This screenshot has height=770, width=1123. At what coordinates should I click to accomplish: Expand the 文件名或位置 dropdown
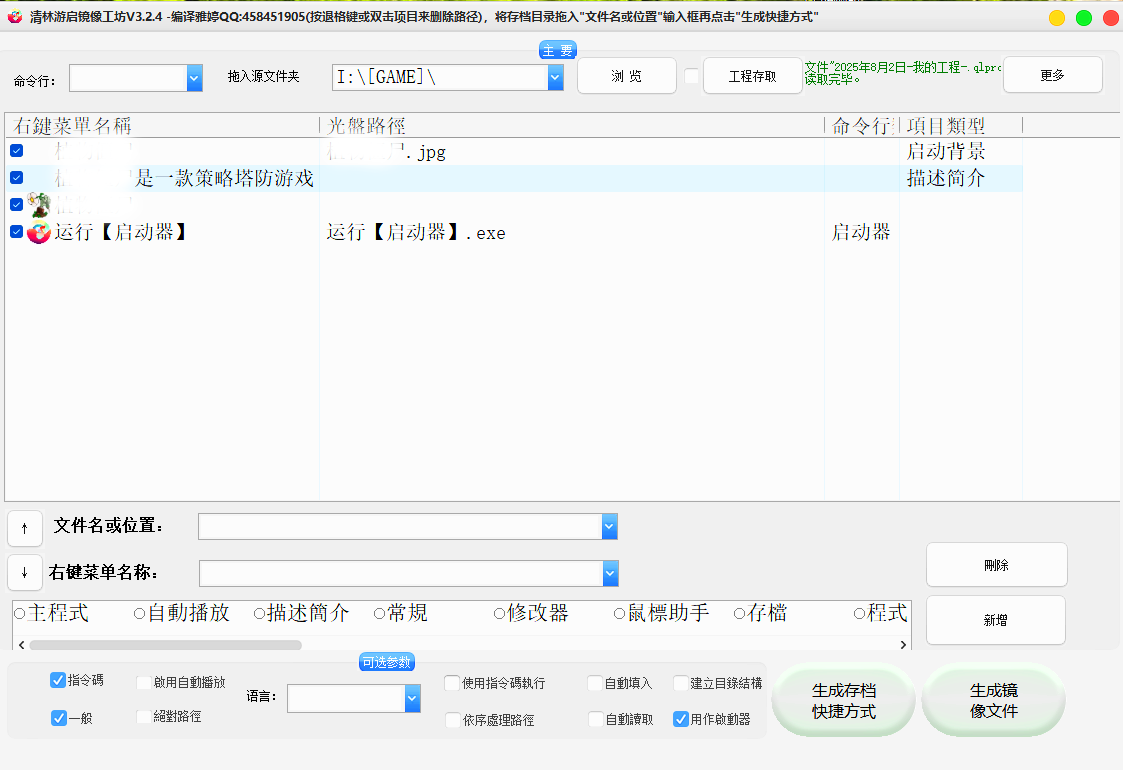608,526
